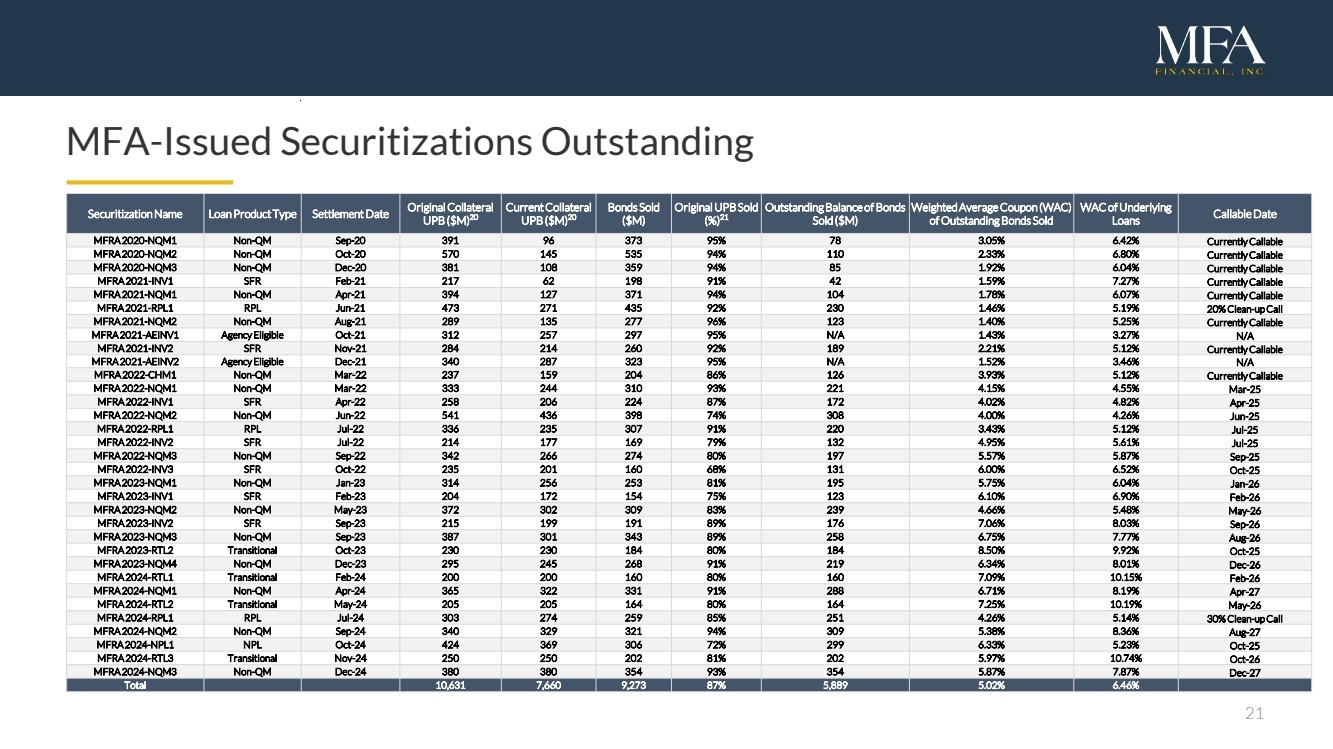The width and height of the screenshot is (1333, 749).
Task: Select the MFRA 2021-AEINV1 securitization cell
Action: (135, 335)
